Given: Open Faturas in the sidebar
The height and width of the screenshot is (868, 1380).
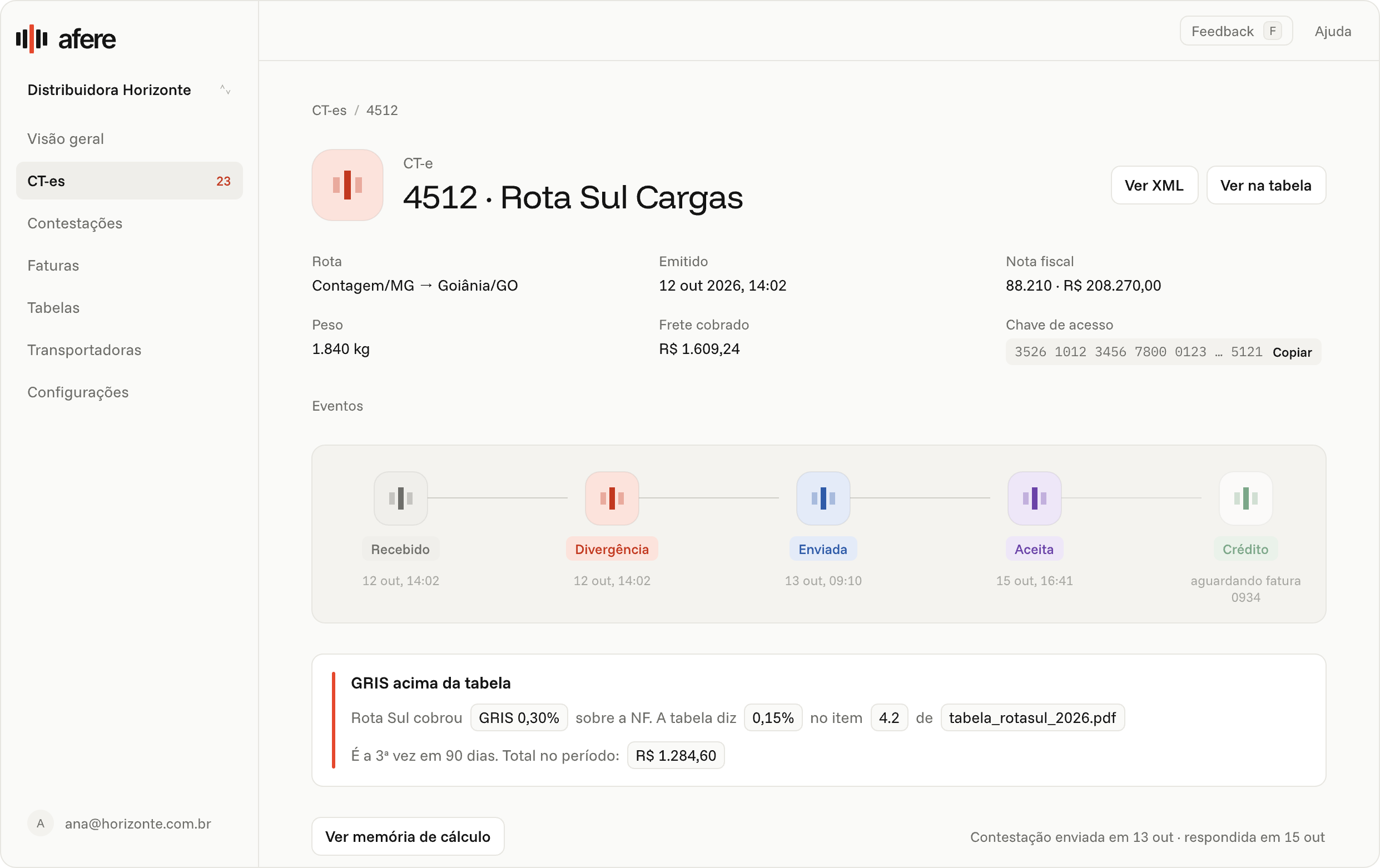Looking at the screenshot, I should pos(130,265).
